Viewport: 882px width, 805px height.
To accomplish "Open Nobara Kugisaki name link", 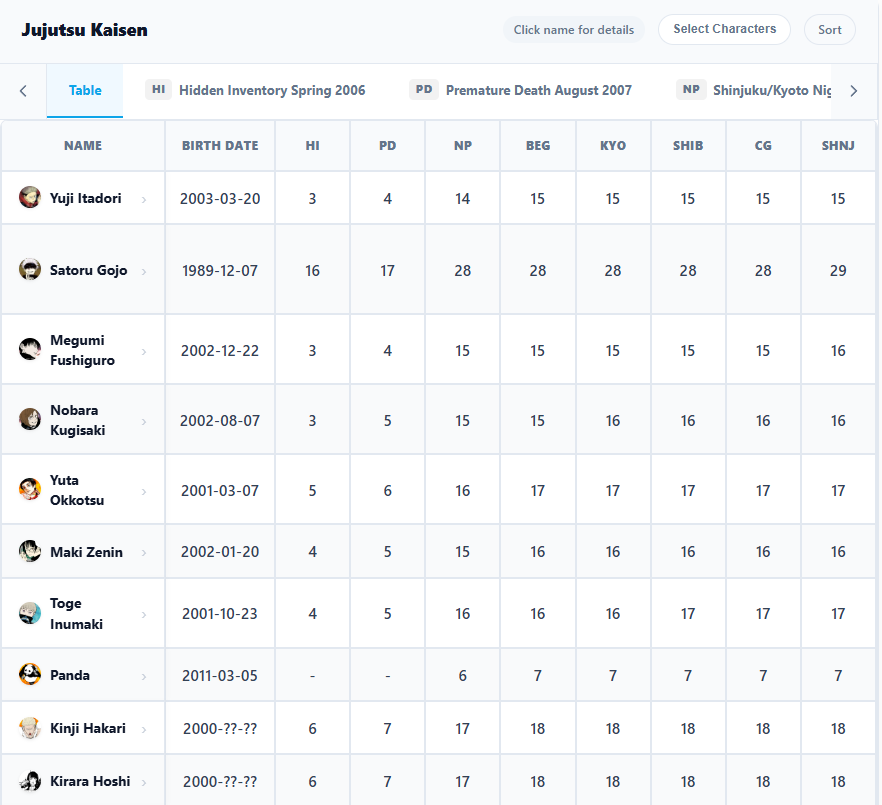I will coord(78,420).
